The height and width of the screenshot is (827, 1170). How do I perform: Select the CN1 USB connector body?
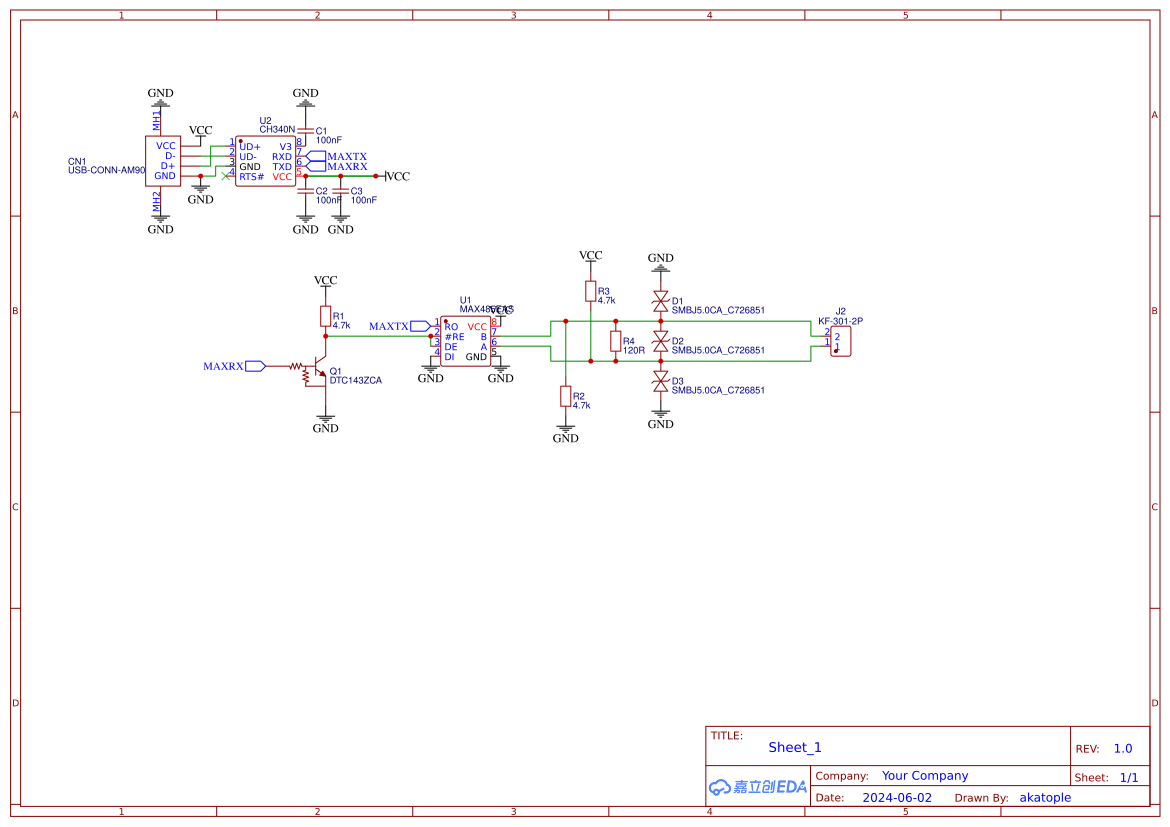click(163, 161)
